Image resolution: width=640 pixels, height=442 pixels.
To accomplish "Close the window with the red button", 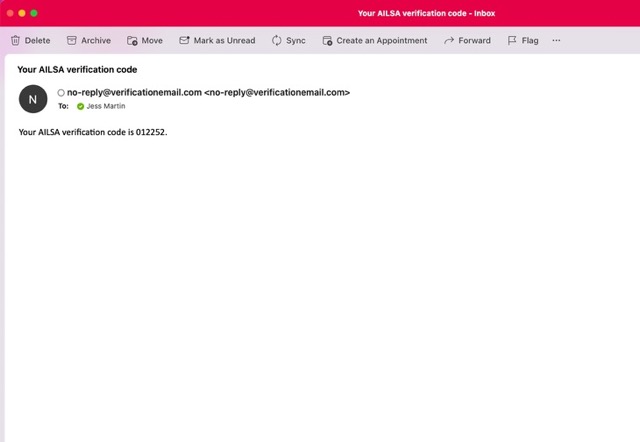I will [10, 13].
